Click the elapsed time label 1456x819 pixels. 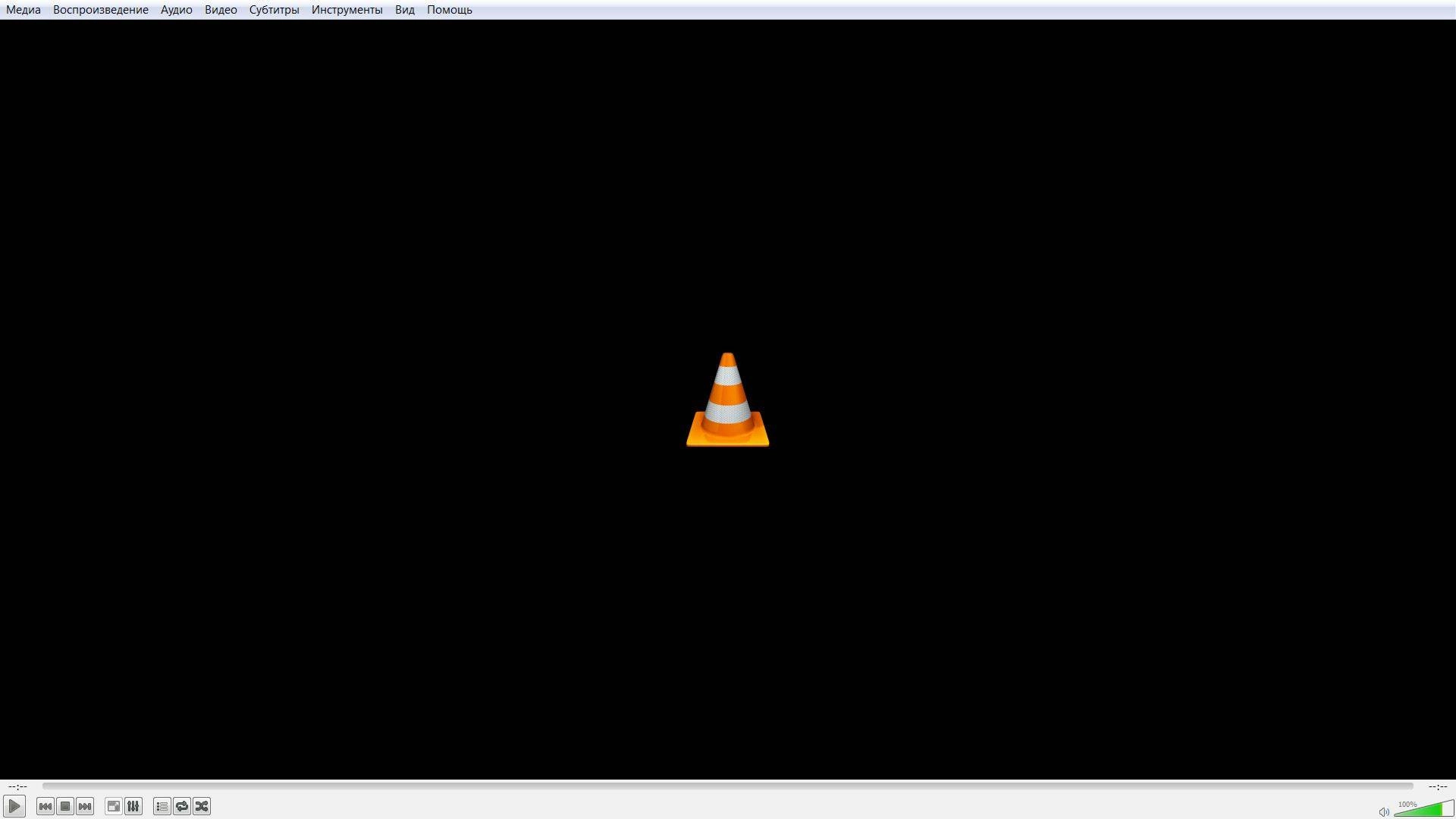(17, 786)
